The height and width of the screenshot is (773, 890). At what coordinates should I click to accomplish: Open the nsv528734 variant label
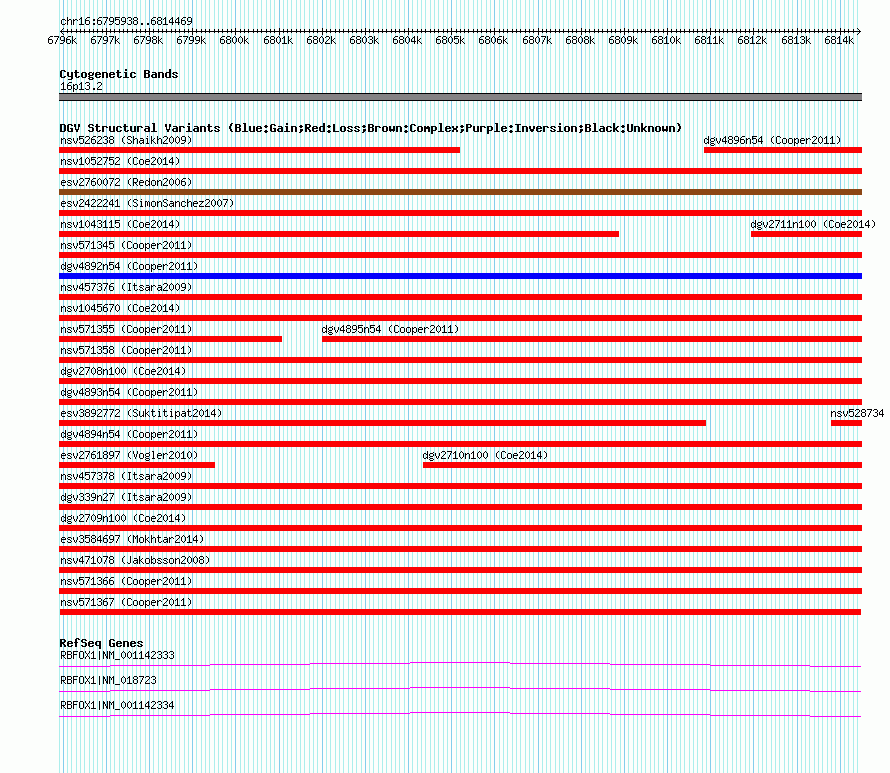coord(857,413)
